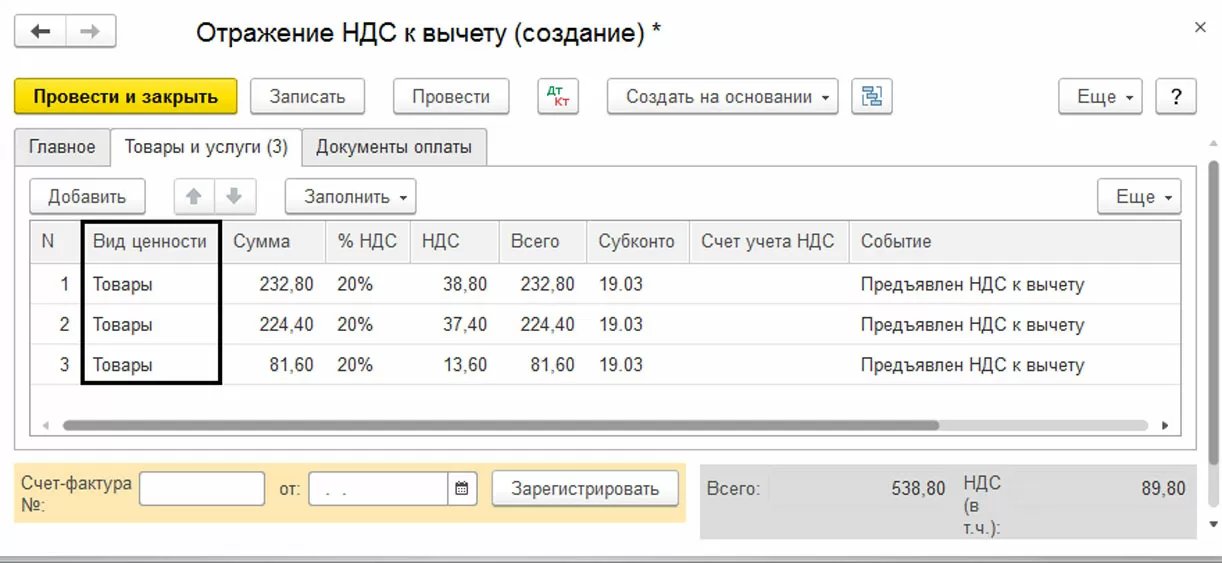Click Товары cell in row 2

[x=150, y=325]
